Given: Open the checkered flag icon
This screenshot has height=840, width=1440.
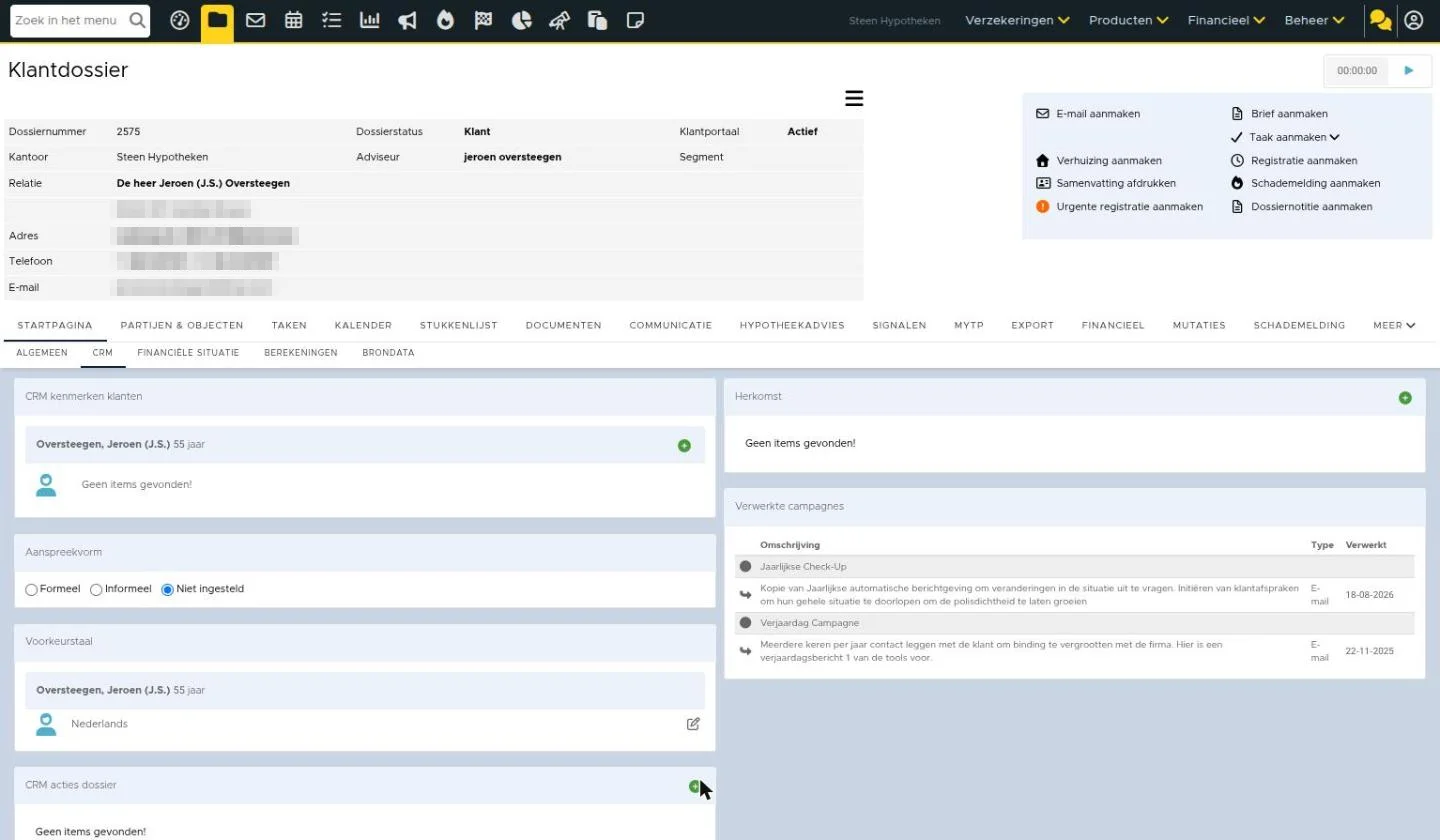Looking at the screenshot, I should click(x=483, y=20).
